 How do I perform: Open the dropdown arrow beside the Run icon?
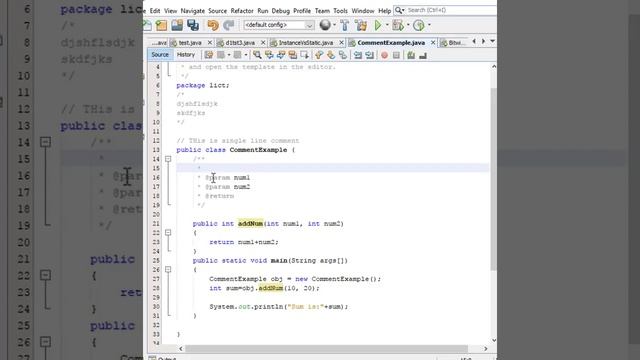tap(387, 25)
